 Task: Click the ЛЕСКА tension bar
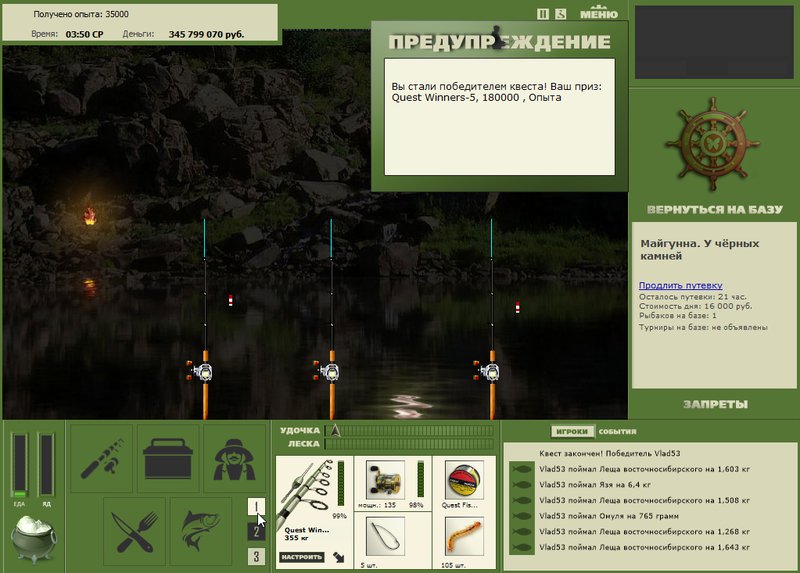click(x=410, y=444)
